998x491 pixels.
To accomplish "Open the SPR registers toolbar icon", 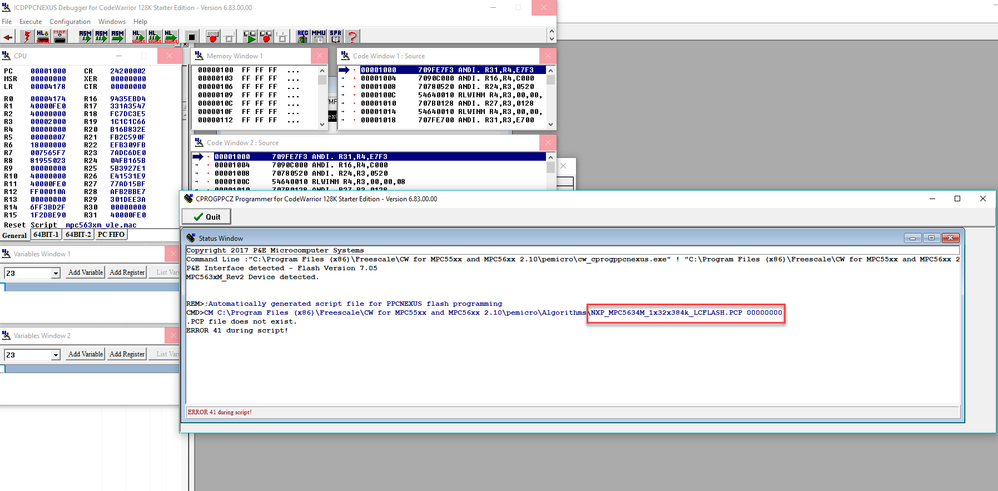I will tap(335, 37).
